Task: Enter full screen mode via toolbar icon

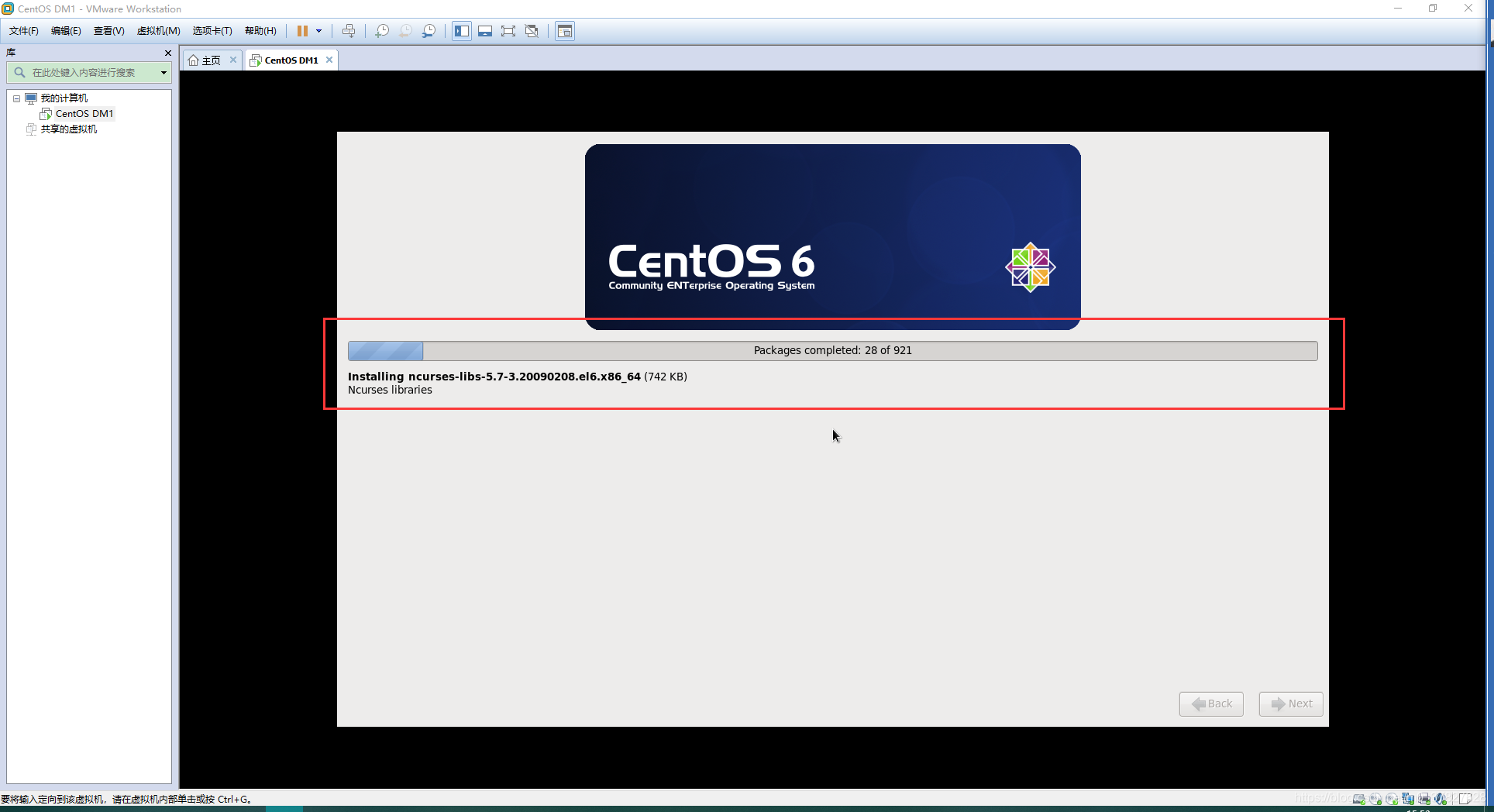Action: [x=508, y=31]
